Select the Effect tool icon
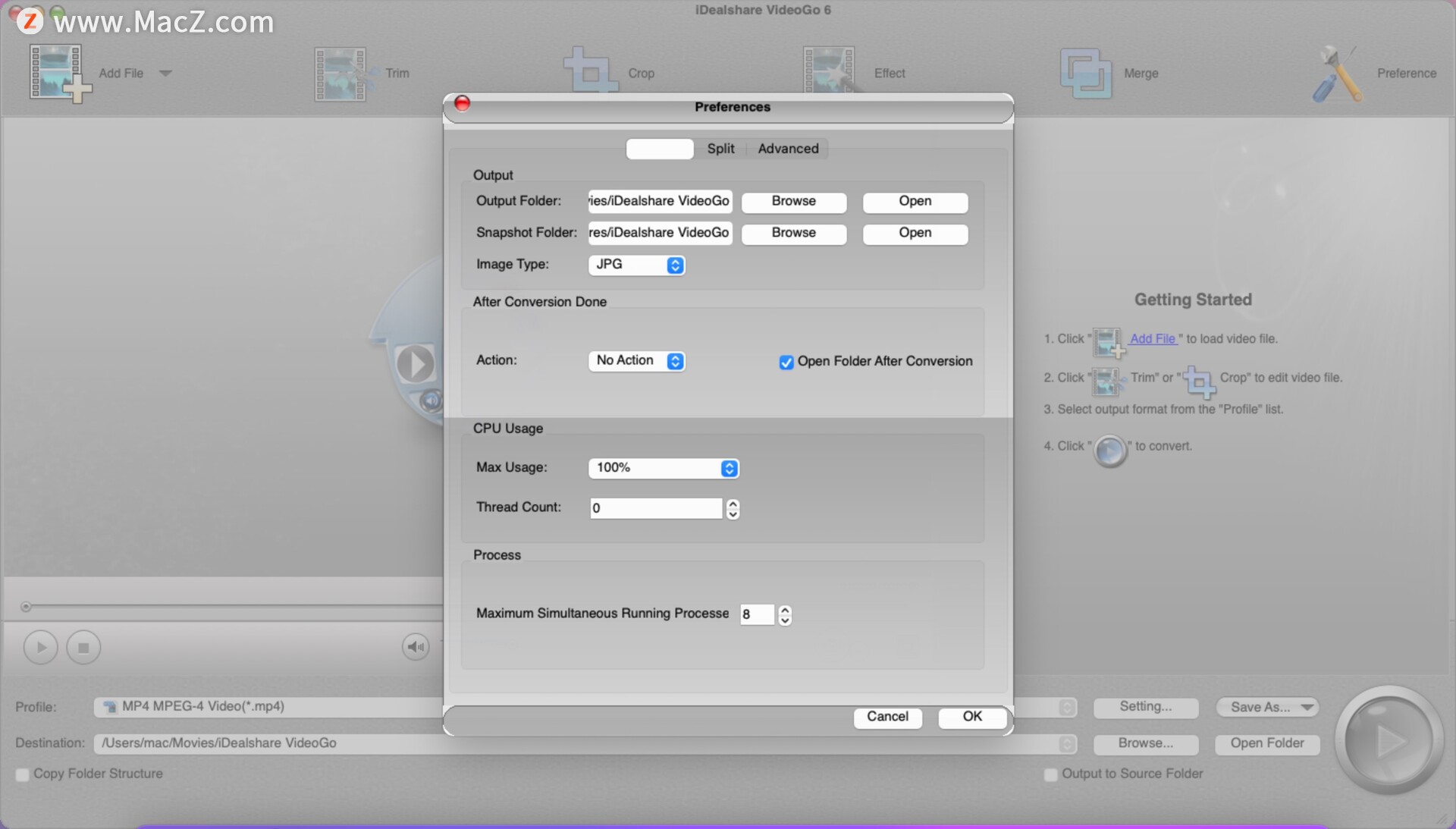The image size is (1456, 829). tap(829, 72)
